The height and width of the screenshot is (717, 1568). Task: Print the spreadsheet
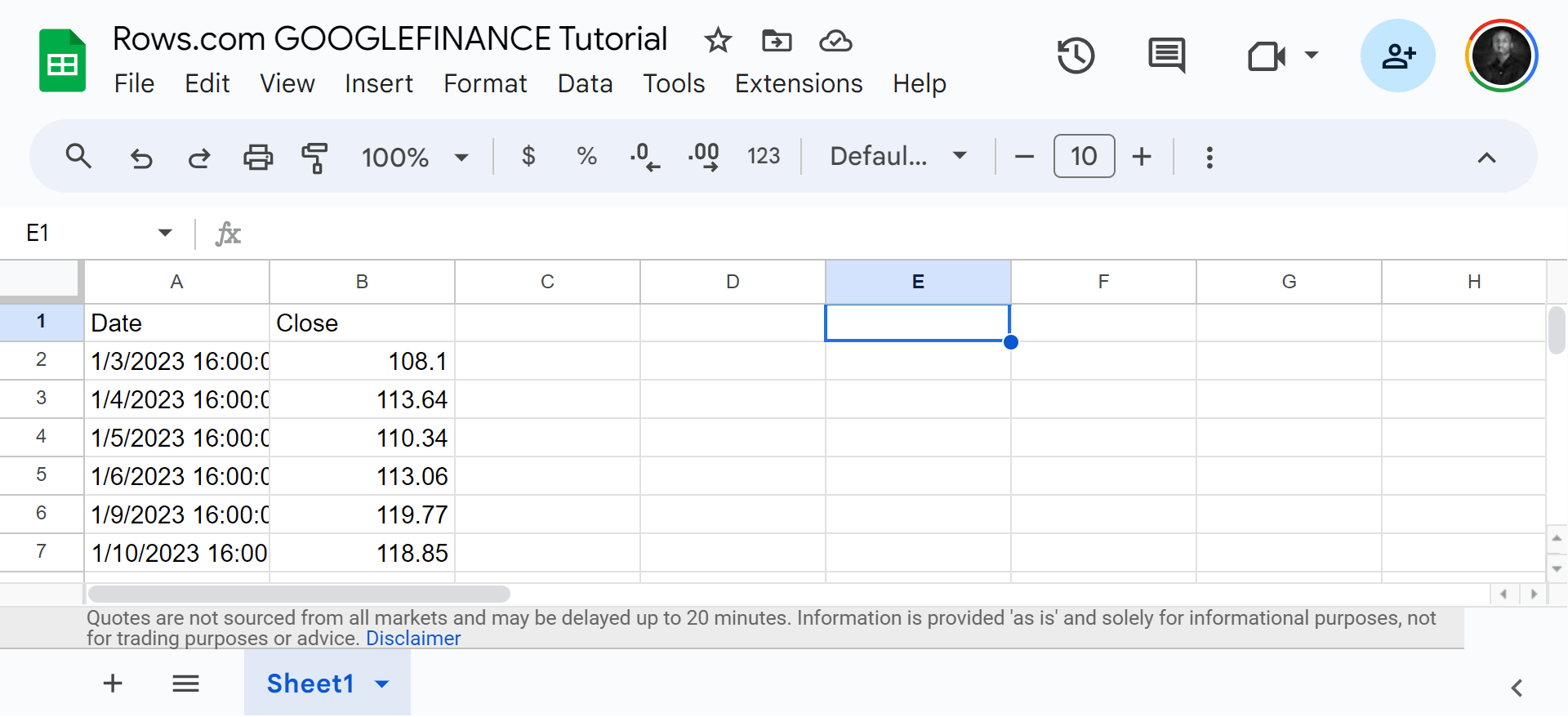pyautogui.click(x=258, y=157)
